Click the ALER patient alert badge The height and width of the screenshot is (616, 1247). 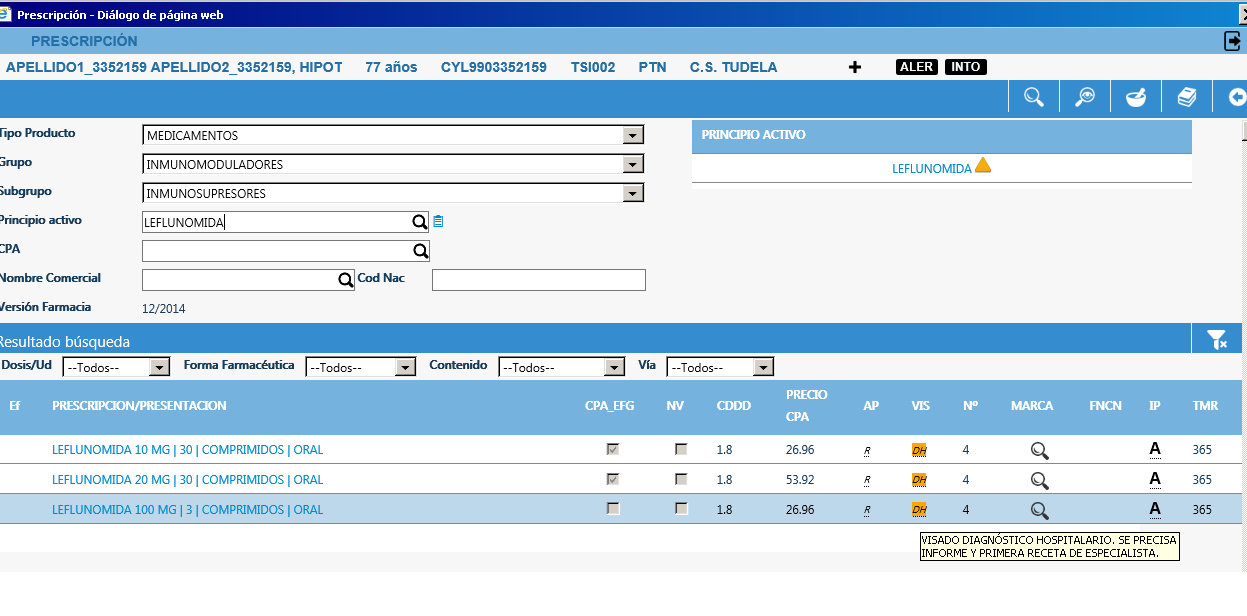tap(916, 67)
